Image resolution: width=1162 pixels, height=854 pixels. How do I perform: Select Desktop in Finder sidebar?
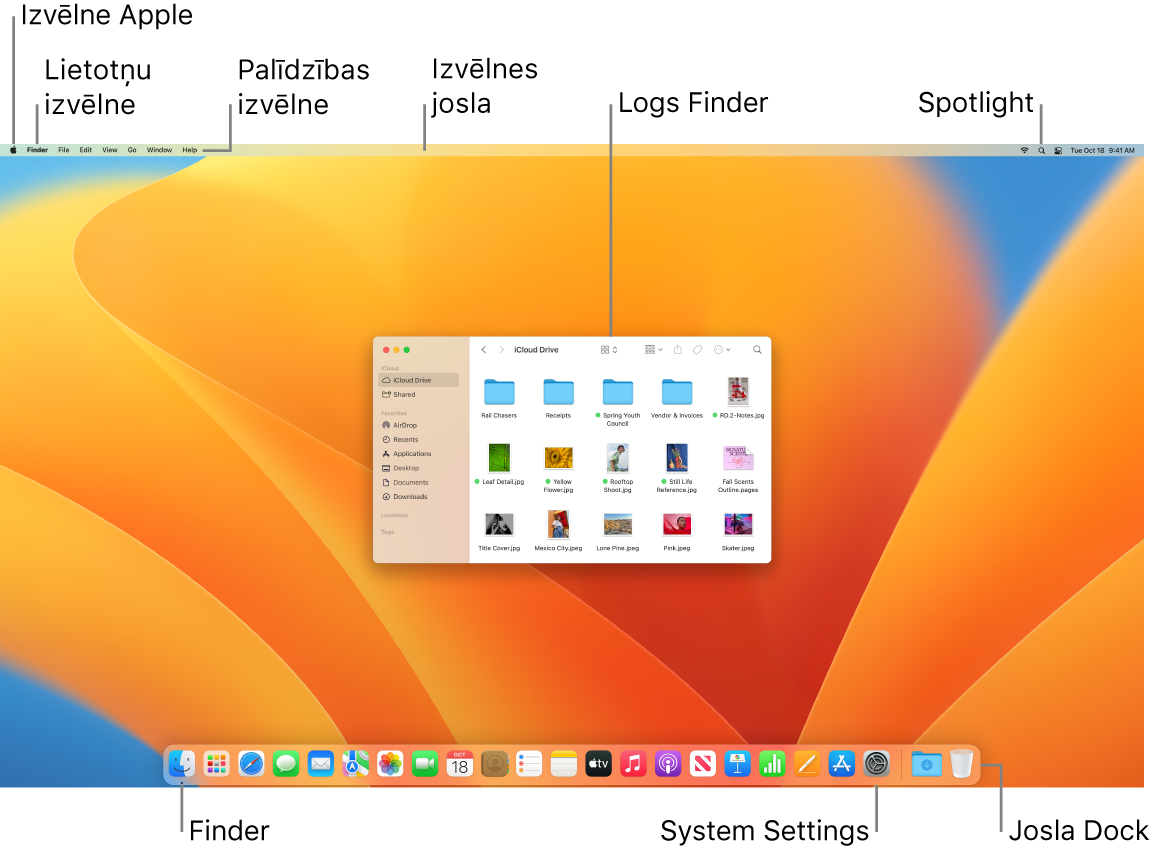[x=418, y=469]
